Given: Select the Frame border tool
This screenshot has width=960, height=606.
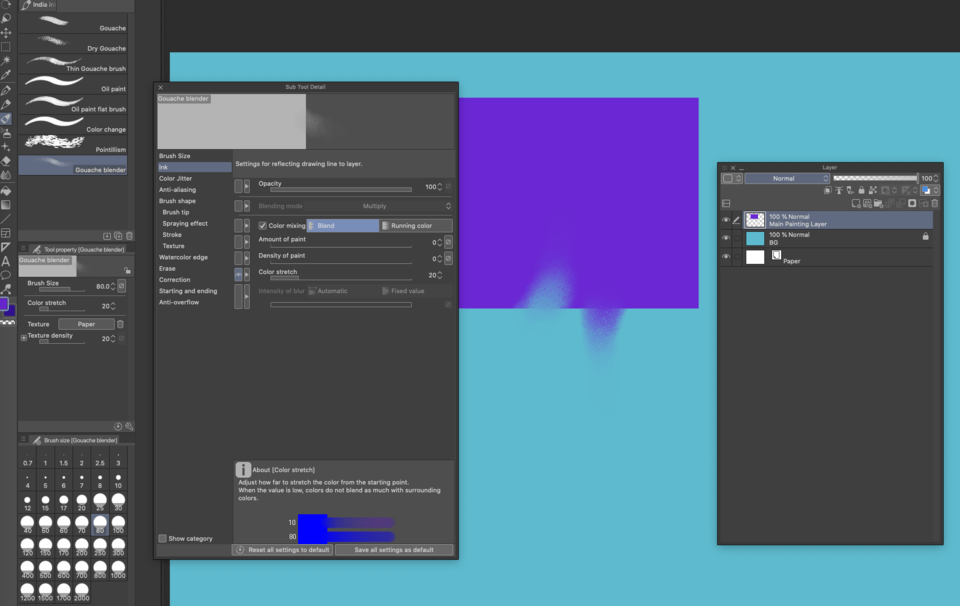Looking at the screenshot, I should (6, 233).
